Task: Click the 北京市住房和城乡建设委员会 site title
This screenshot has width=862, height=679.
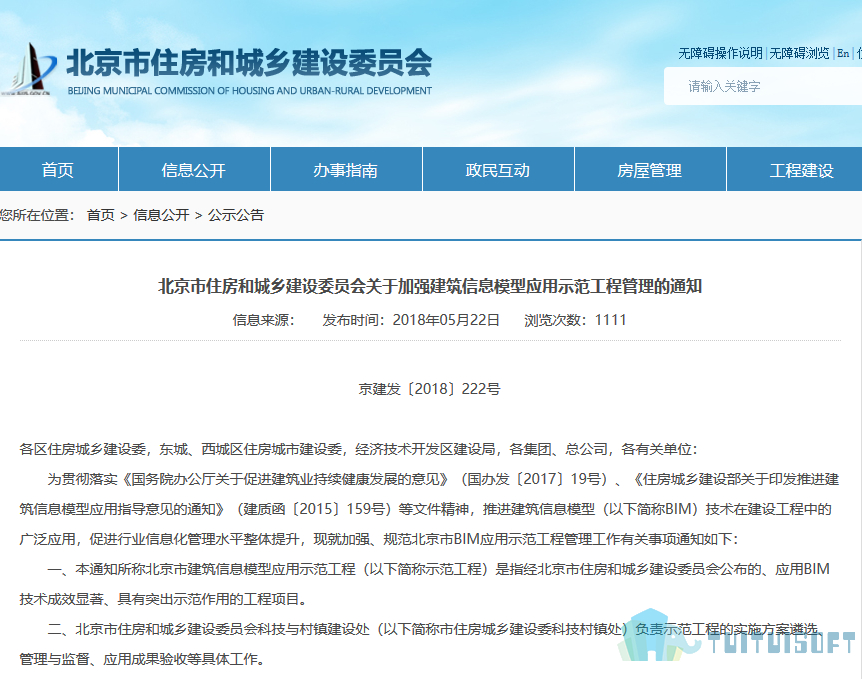Action: pos(249,63)
